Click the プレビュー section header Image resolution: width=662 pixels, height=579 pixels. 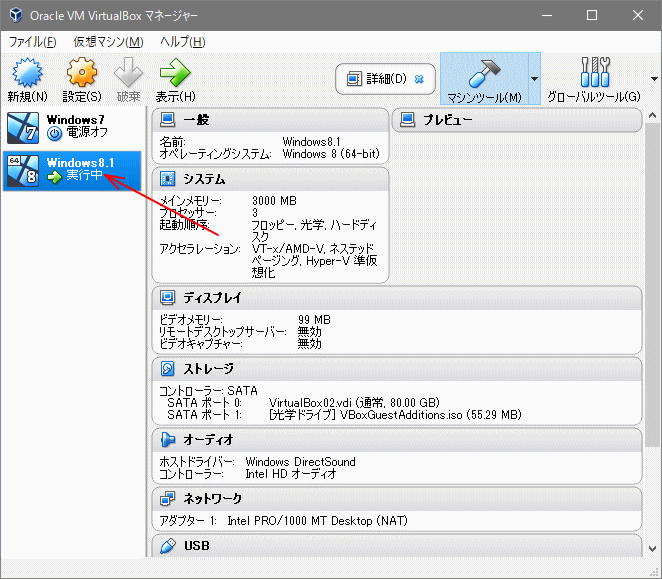(517, 120)
